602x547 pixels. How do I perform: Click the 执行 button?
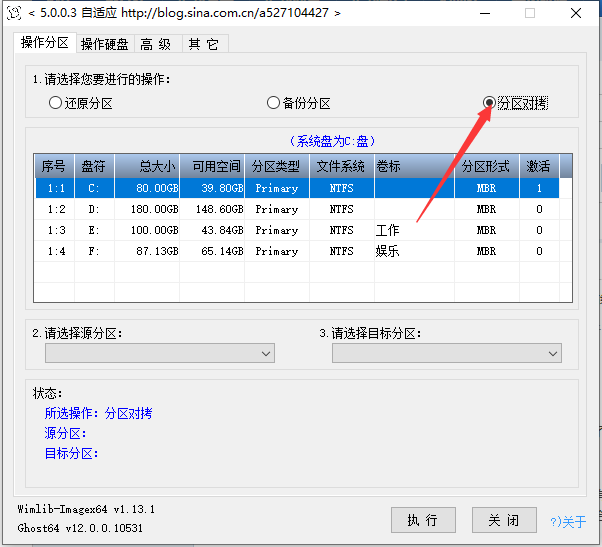(422, 520)
